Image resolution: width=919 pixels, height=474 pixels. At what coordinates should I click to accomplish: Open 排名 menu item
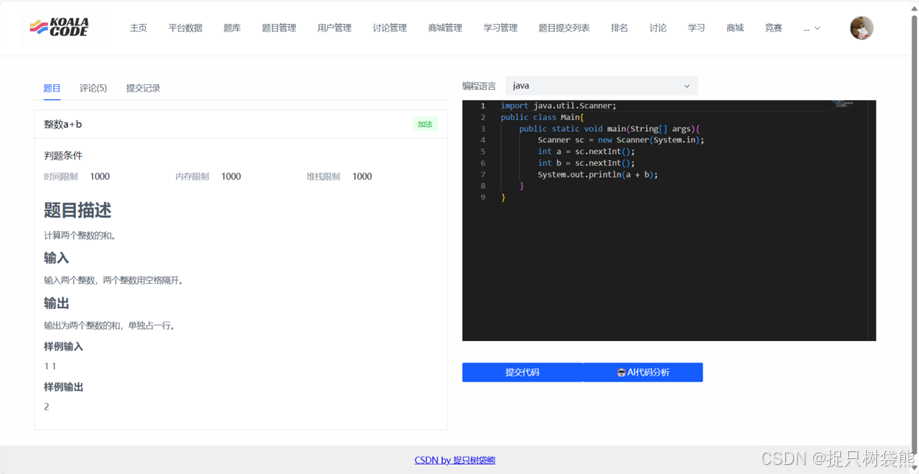[x=620, y=28]
